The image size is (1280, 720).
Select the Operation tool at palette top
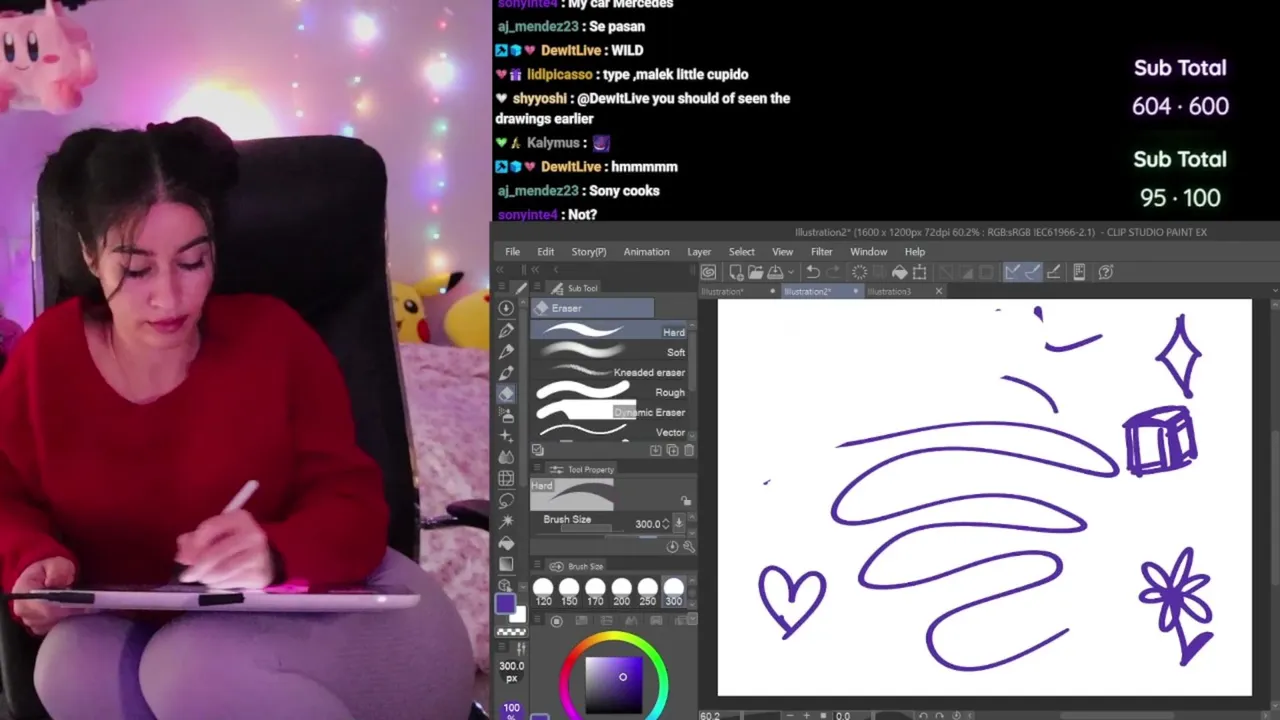tap(506, 308)
